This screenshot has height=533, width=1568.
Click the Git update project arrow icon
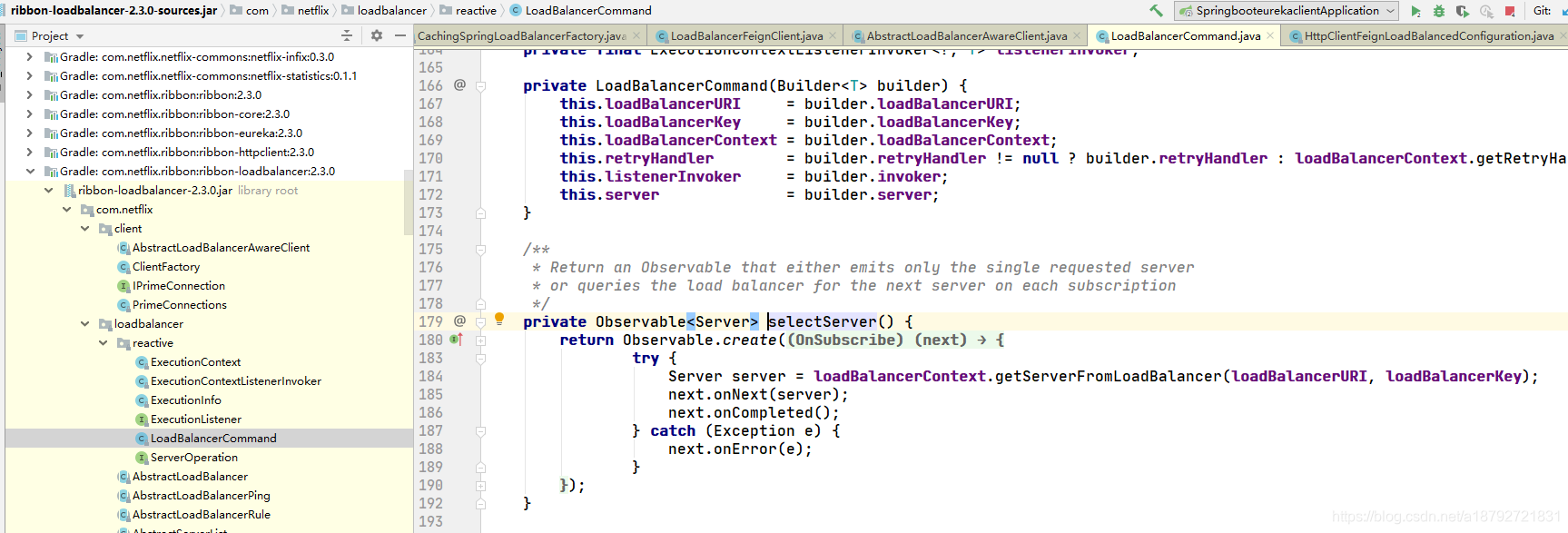pyautogui.click(x=1563, y=11)
